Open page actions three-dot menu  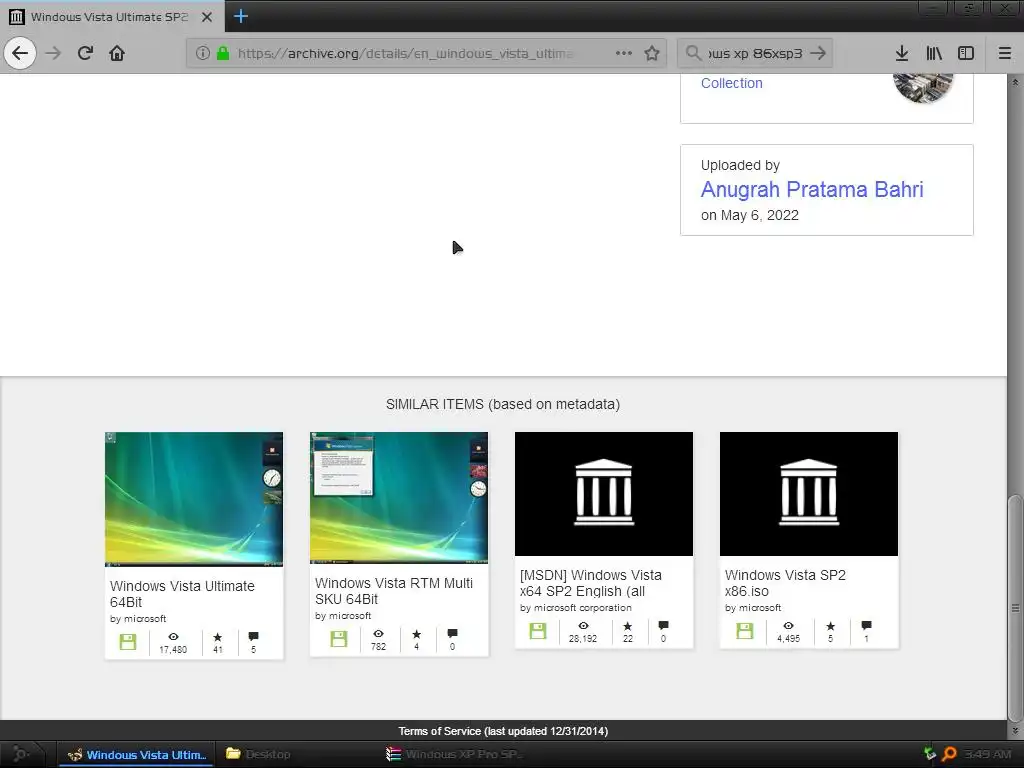point(624,53)
